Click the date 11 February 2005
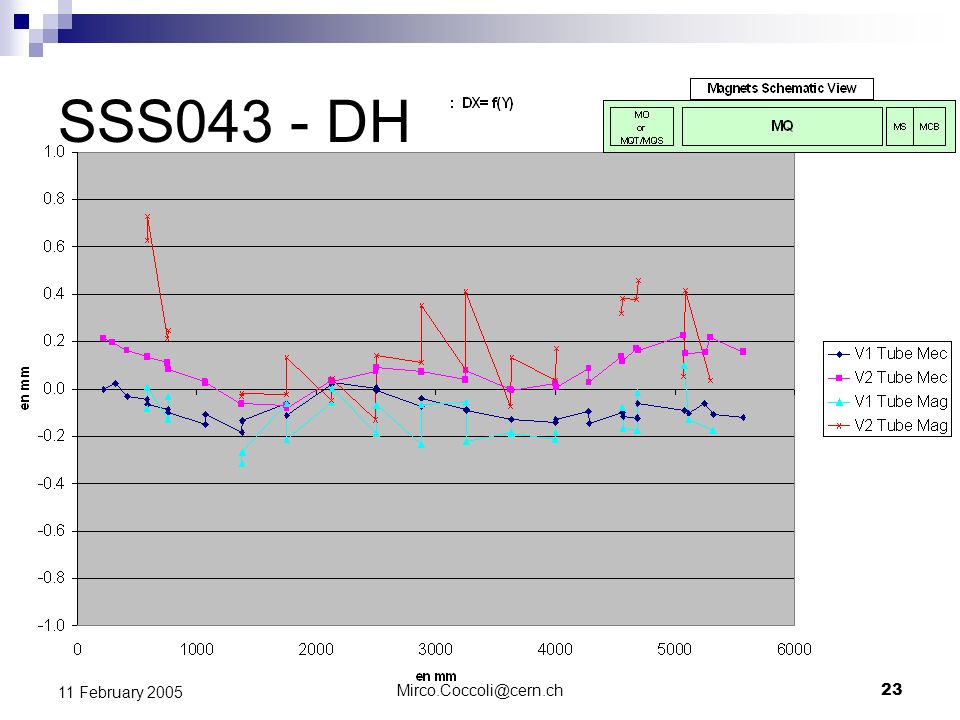 click(121, 692)
